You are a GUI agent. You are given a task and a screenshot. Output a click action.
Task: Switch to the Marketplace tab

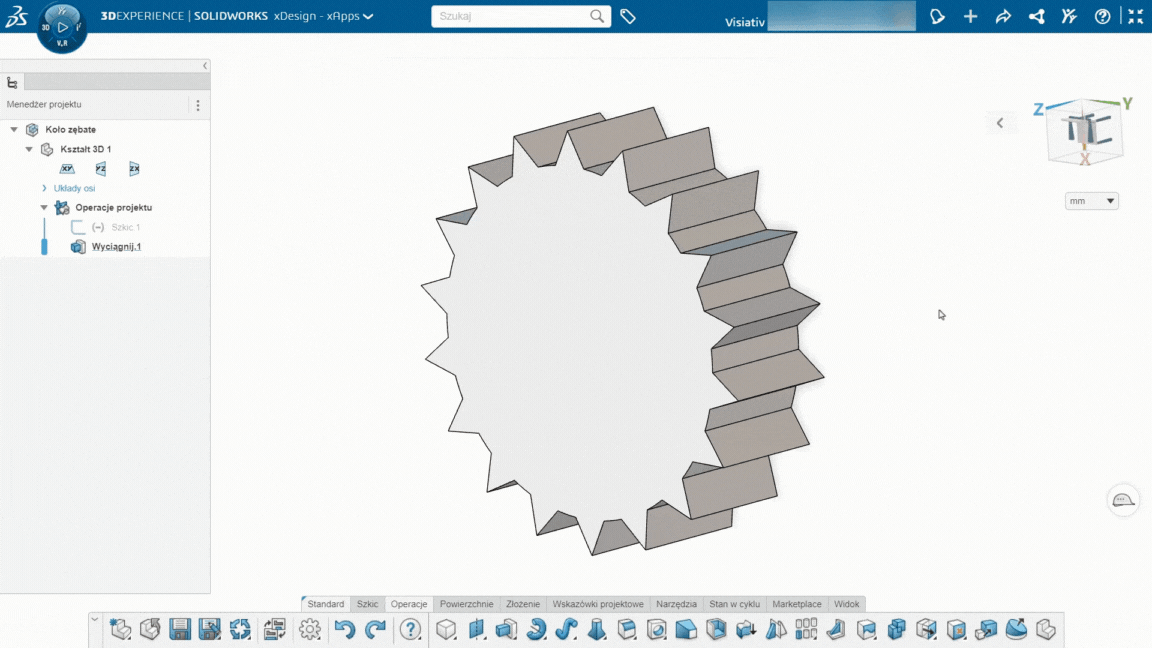(x=796, y=604)
